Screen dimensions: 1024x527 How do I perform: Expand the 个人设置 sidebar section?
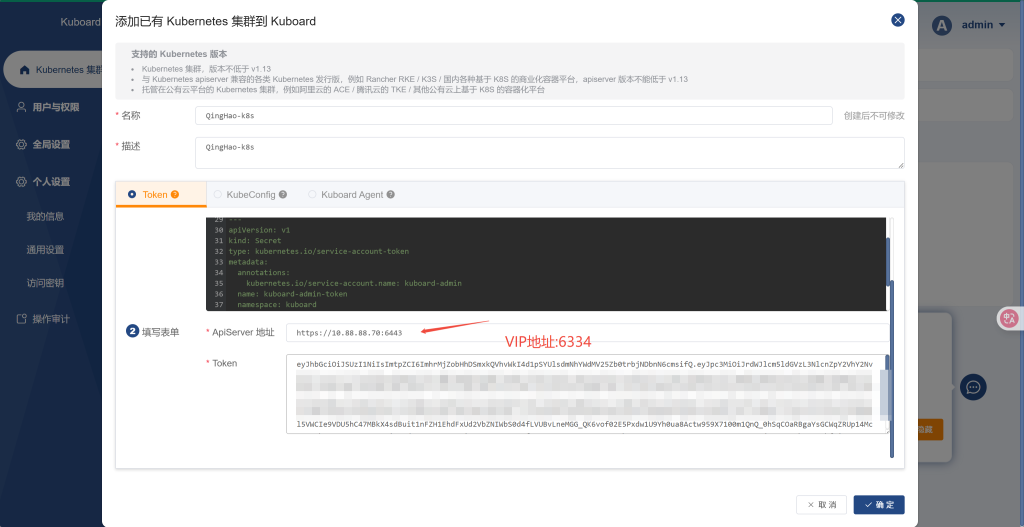(x=50, y=182)
